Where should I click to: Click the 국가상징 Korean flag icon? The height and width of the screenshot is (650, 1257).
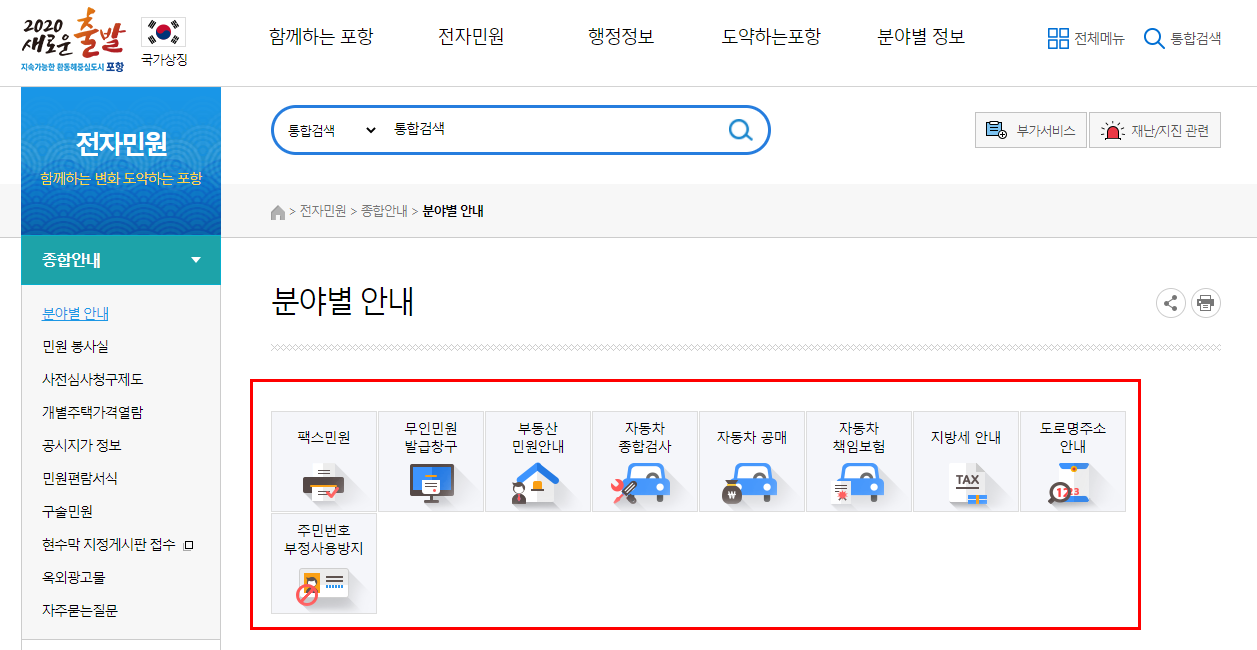[164, 34]
